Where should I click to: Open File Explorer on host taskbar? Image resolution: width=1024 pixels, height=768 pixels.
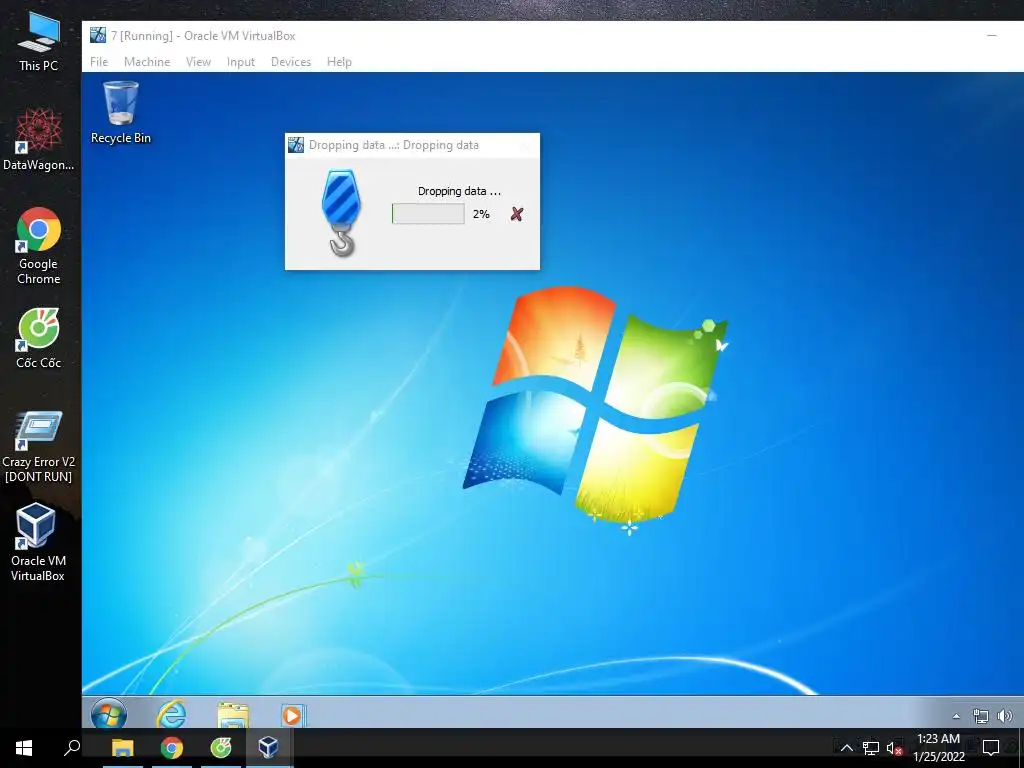[122, 747]
